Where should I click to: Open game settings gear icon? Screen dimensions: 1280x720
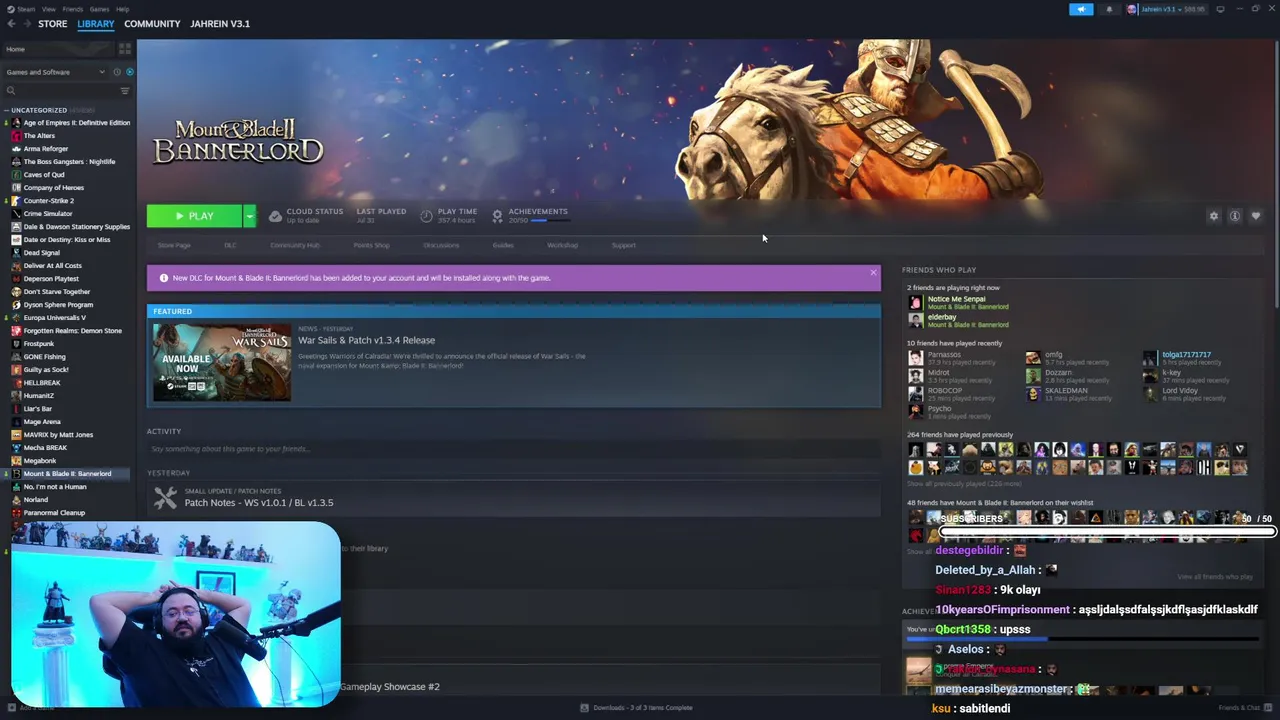1214,216
